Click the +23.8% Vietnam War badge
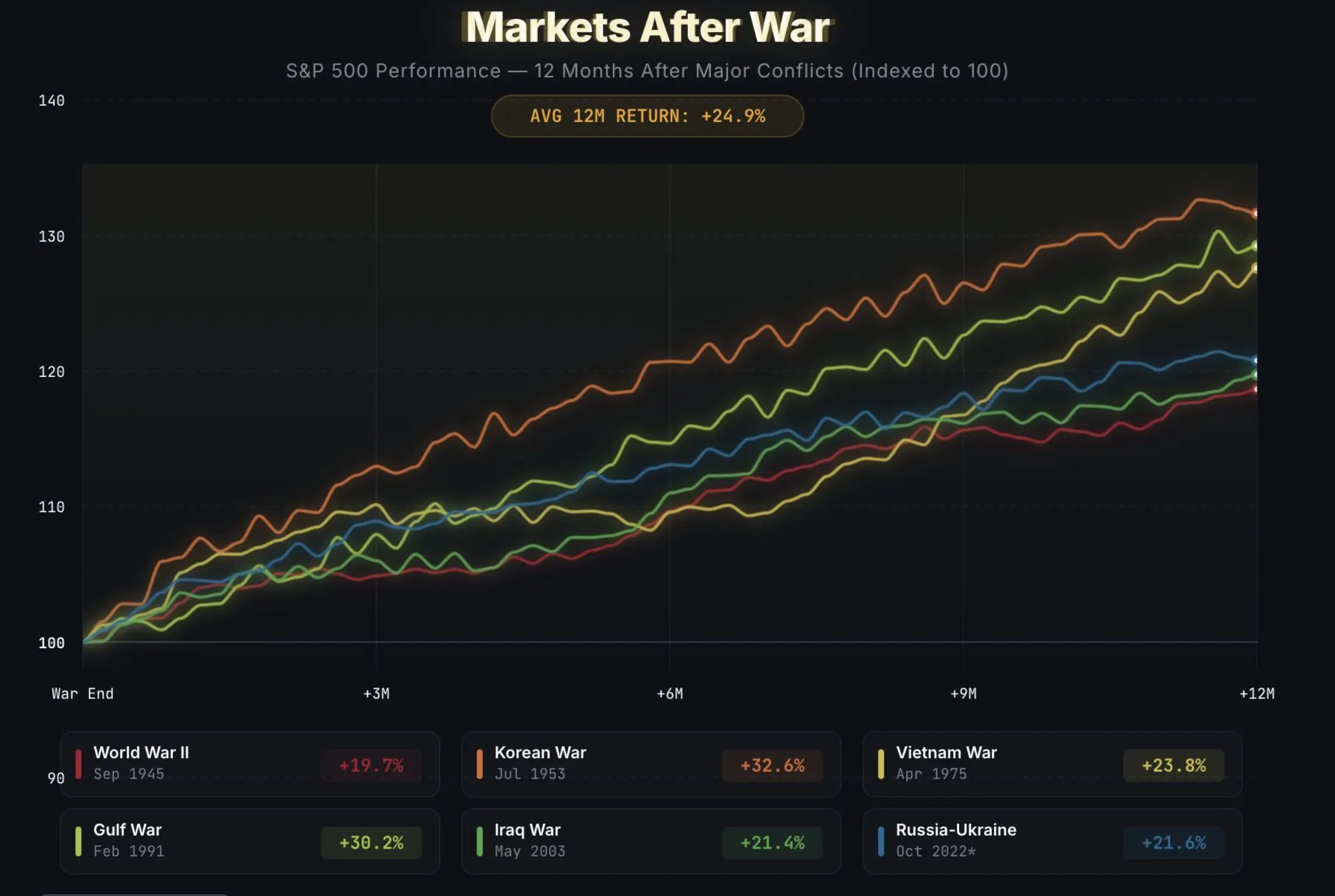1335x896 pixels. [x=1174, y=766]
